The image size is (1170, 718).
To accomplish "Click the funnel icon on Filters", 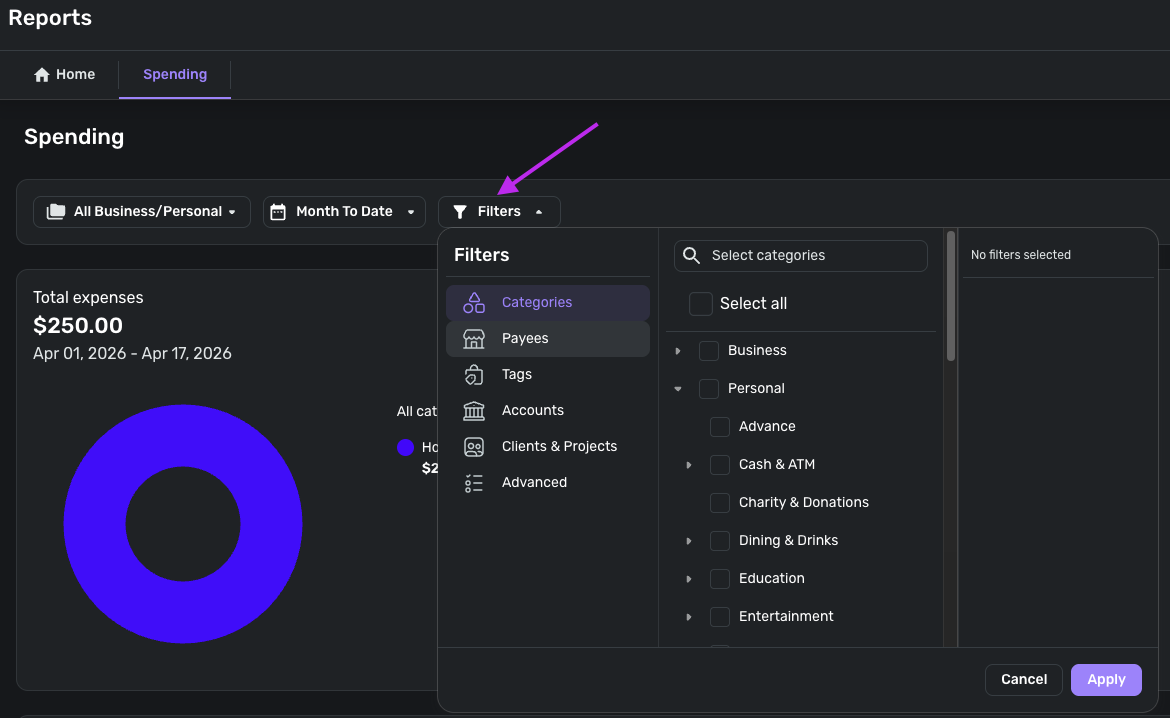I will pyautogui.click(x=460, y=212).
